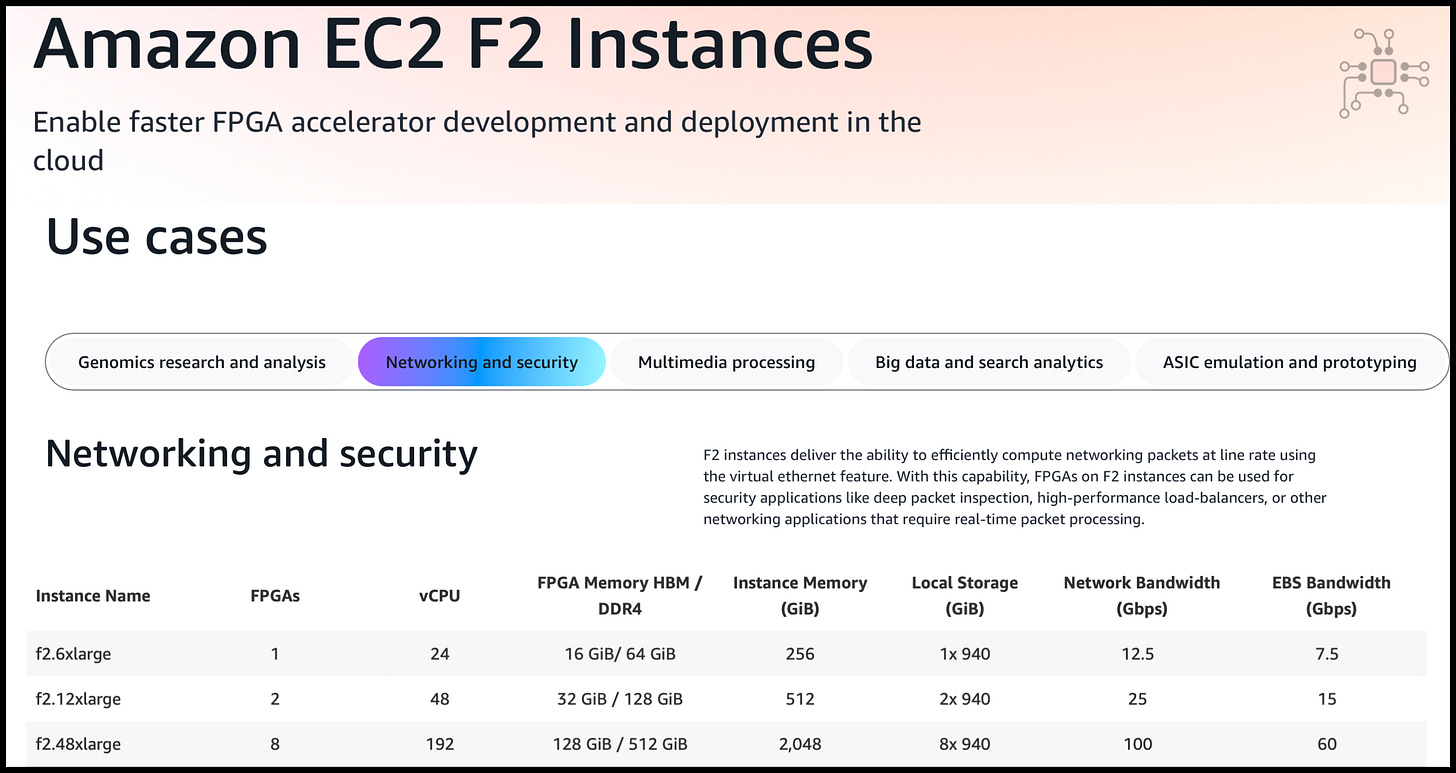Select the f2.12xlarge instance name
Screen dimensions: 1456x773
[78, 699]
